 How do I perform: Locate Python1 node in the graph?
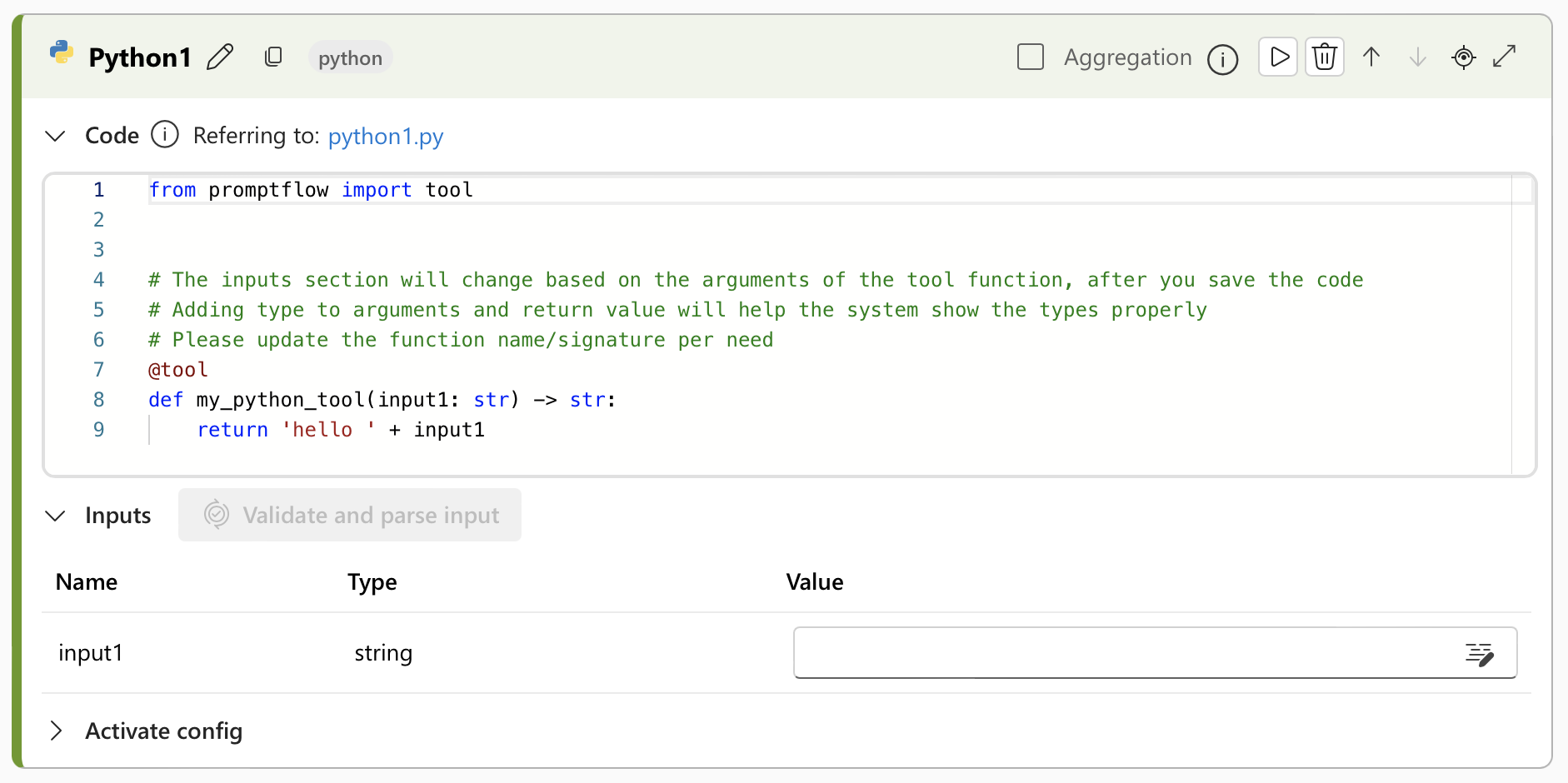coord(1463,57)
